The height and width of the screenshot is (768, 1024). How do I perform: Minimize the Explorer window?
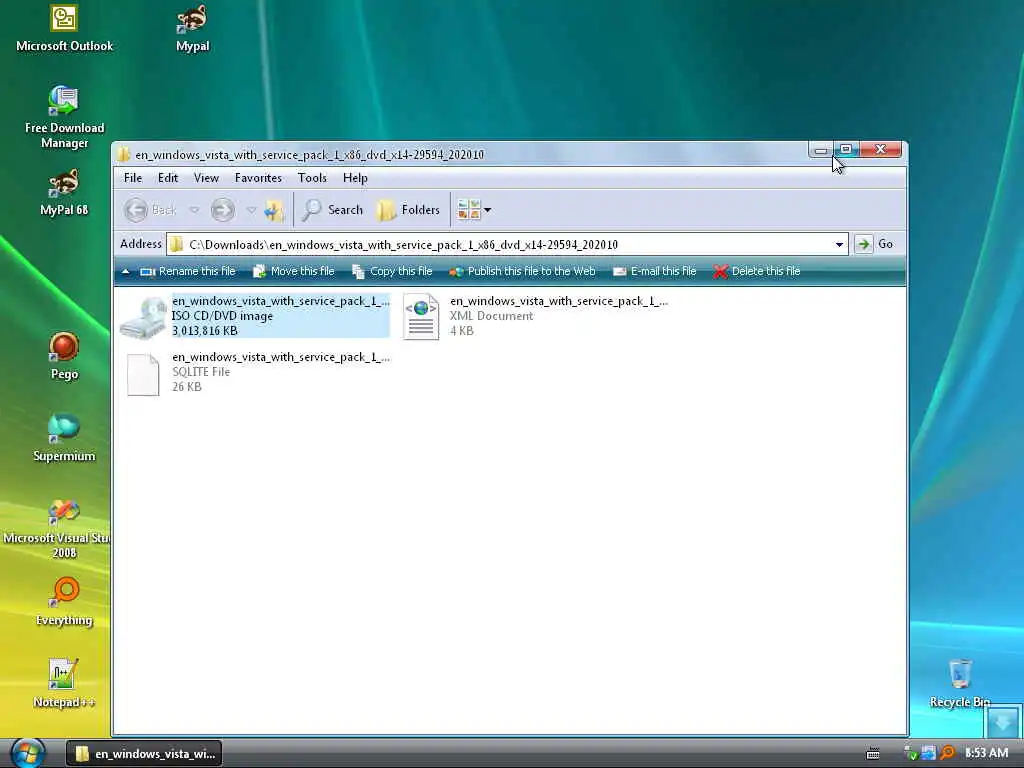coord(821,150)
